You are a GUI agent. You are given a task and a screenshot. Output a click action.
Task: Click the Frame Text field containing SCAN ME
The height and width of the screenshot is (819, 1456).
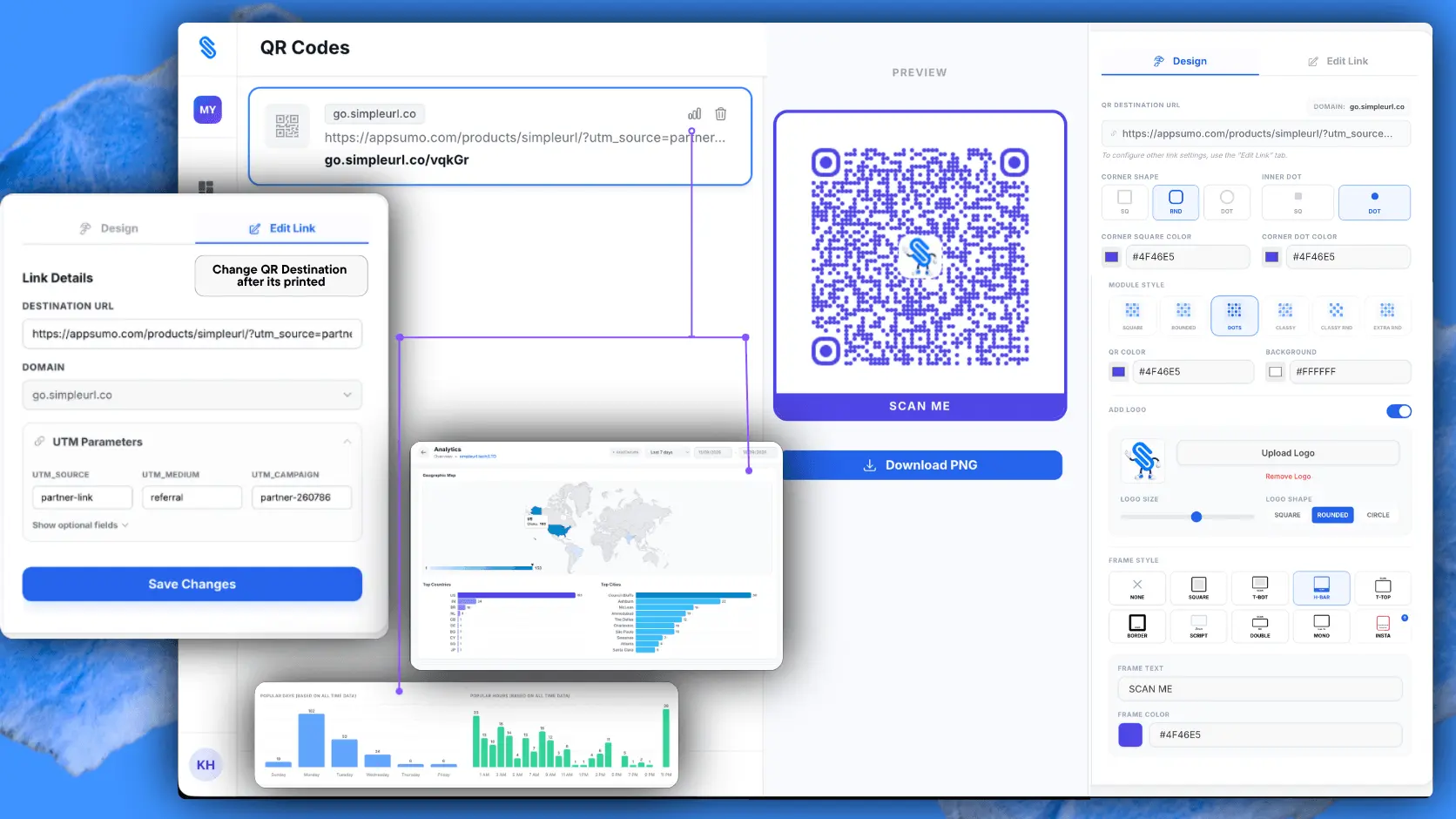pos(1260,689)
